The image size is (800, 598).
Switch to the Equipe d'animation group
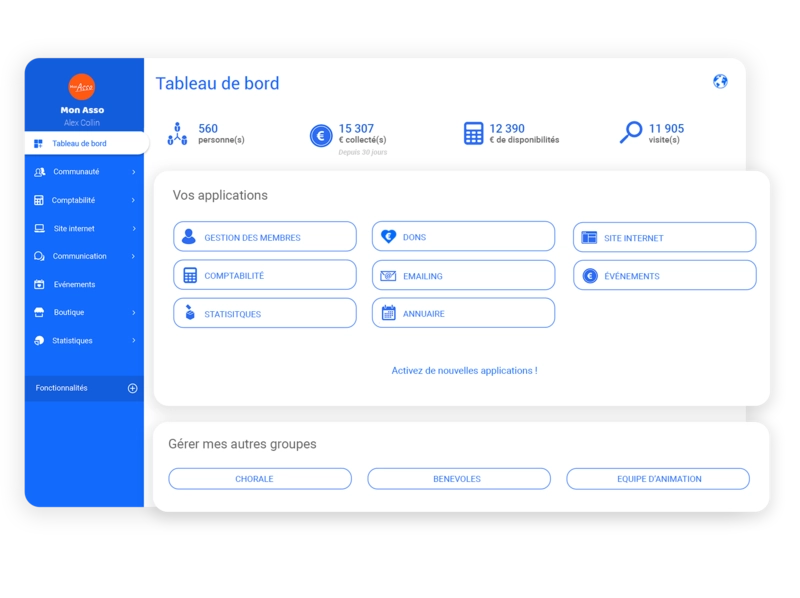(658, 479)
